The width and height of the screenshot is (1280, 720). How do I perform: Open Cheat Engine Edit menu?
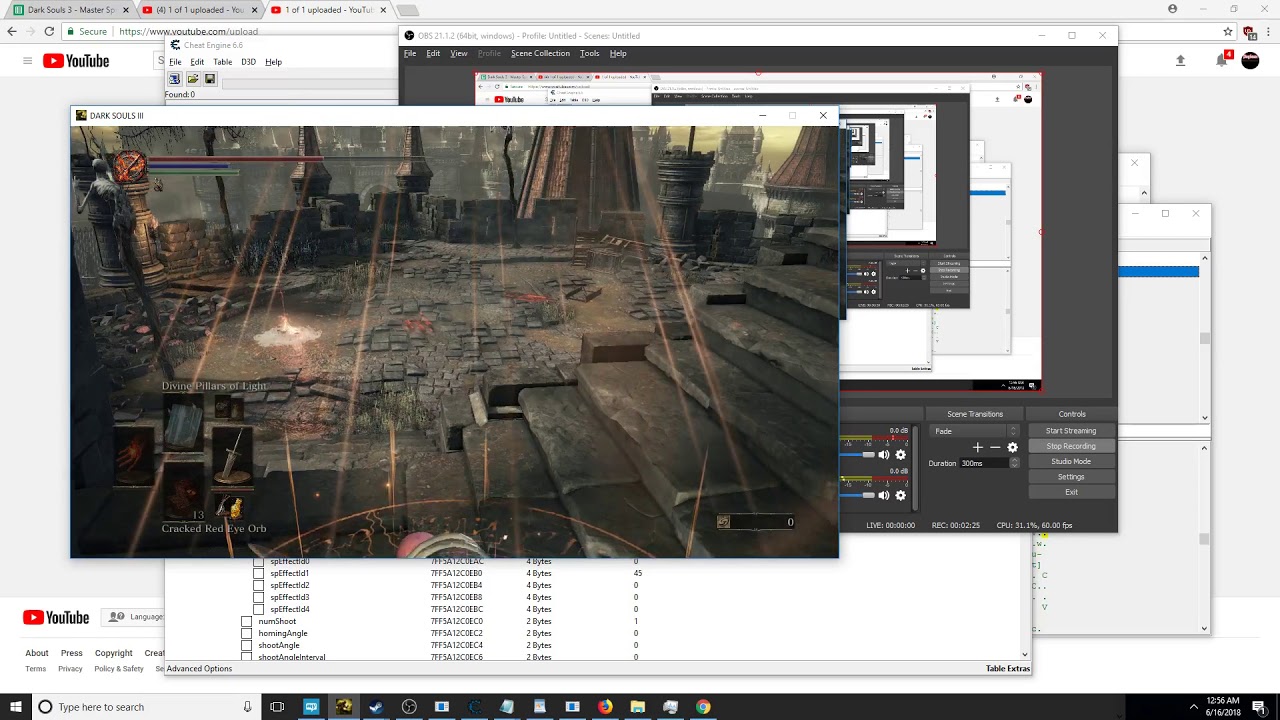tap(197, 62)
